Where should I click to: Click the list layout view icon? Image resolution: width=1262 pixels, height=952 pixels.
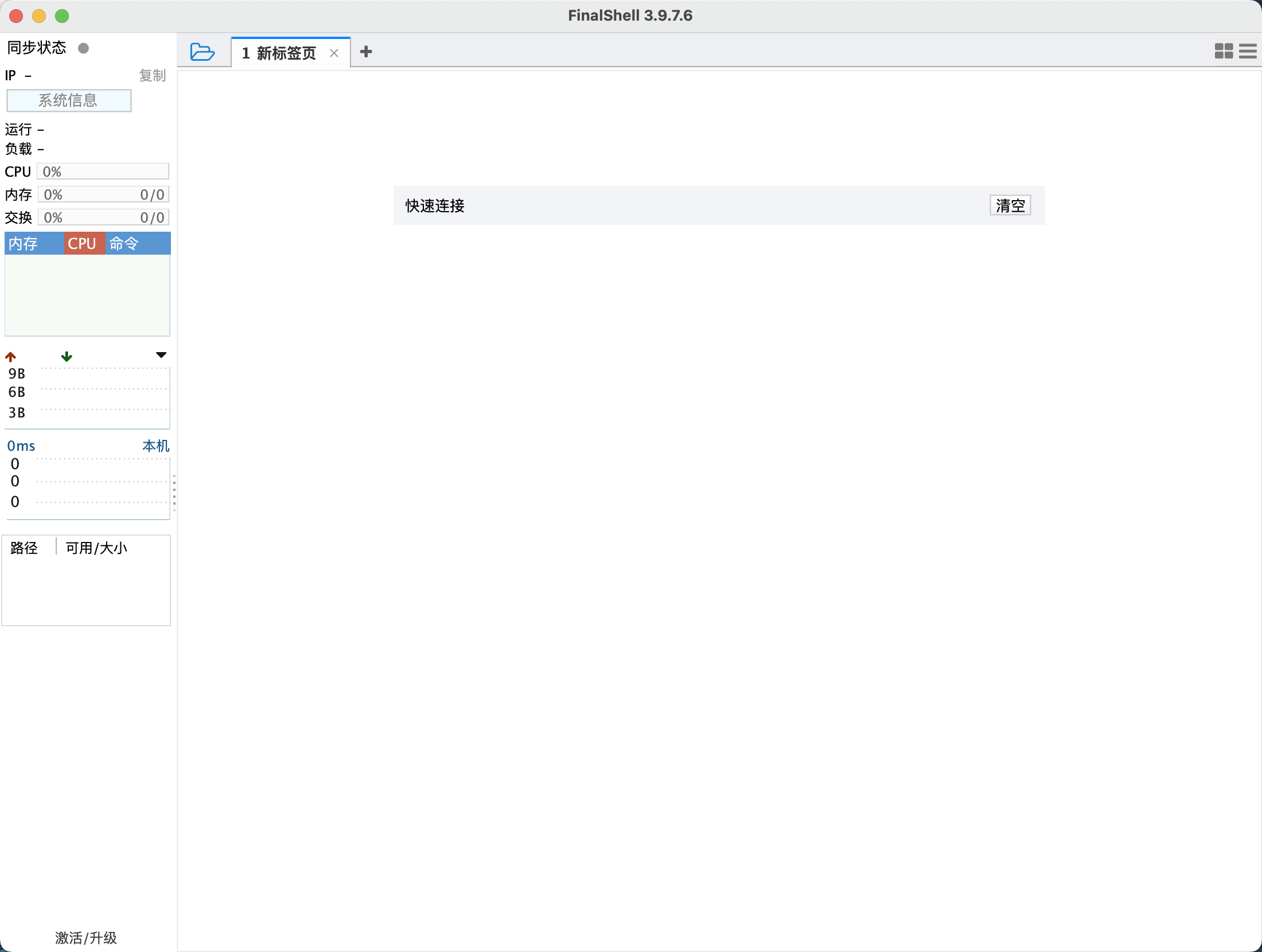[x=1248, y=51]
